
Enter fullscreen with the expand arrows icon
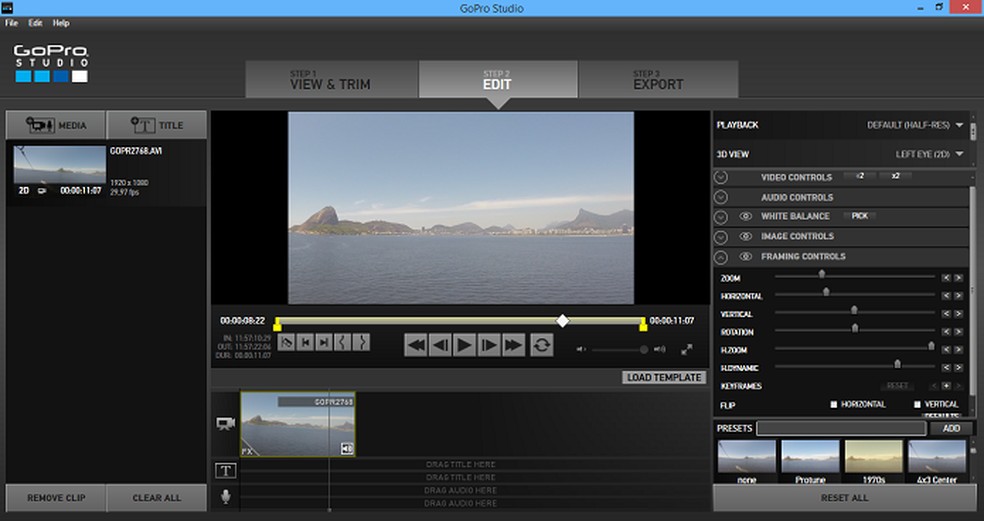click(x=687, y=349)
